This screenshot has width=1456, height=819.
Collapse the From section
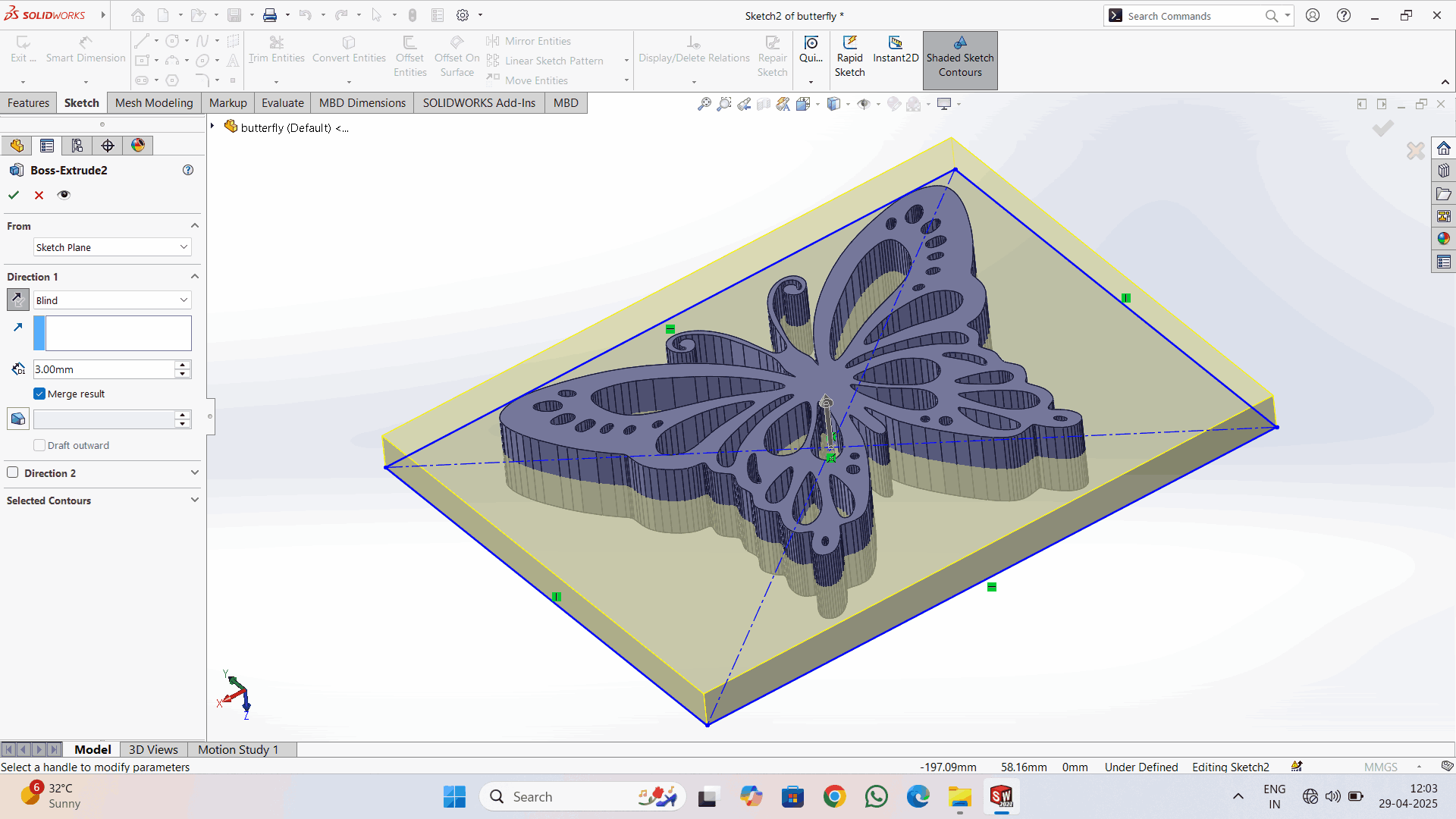pyautogui.click(x=195, y=226)
